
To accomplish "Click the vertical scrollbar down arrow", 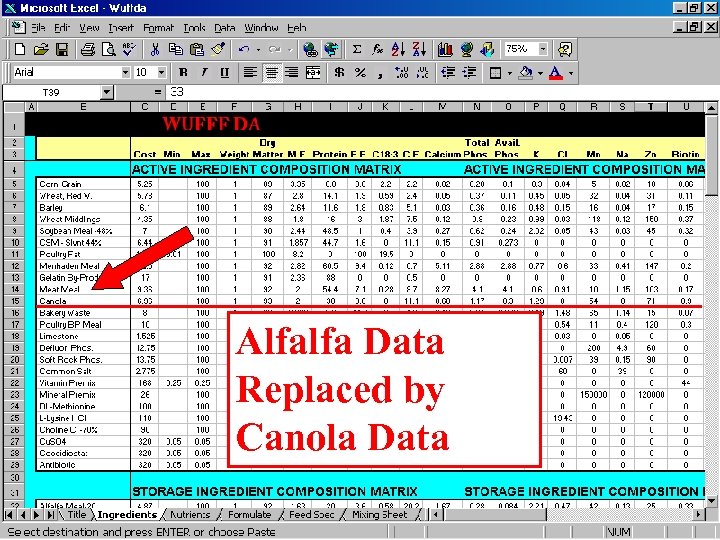I will 711,501.
